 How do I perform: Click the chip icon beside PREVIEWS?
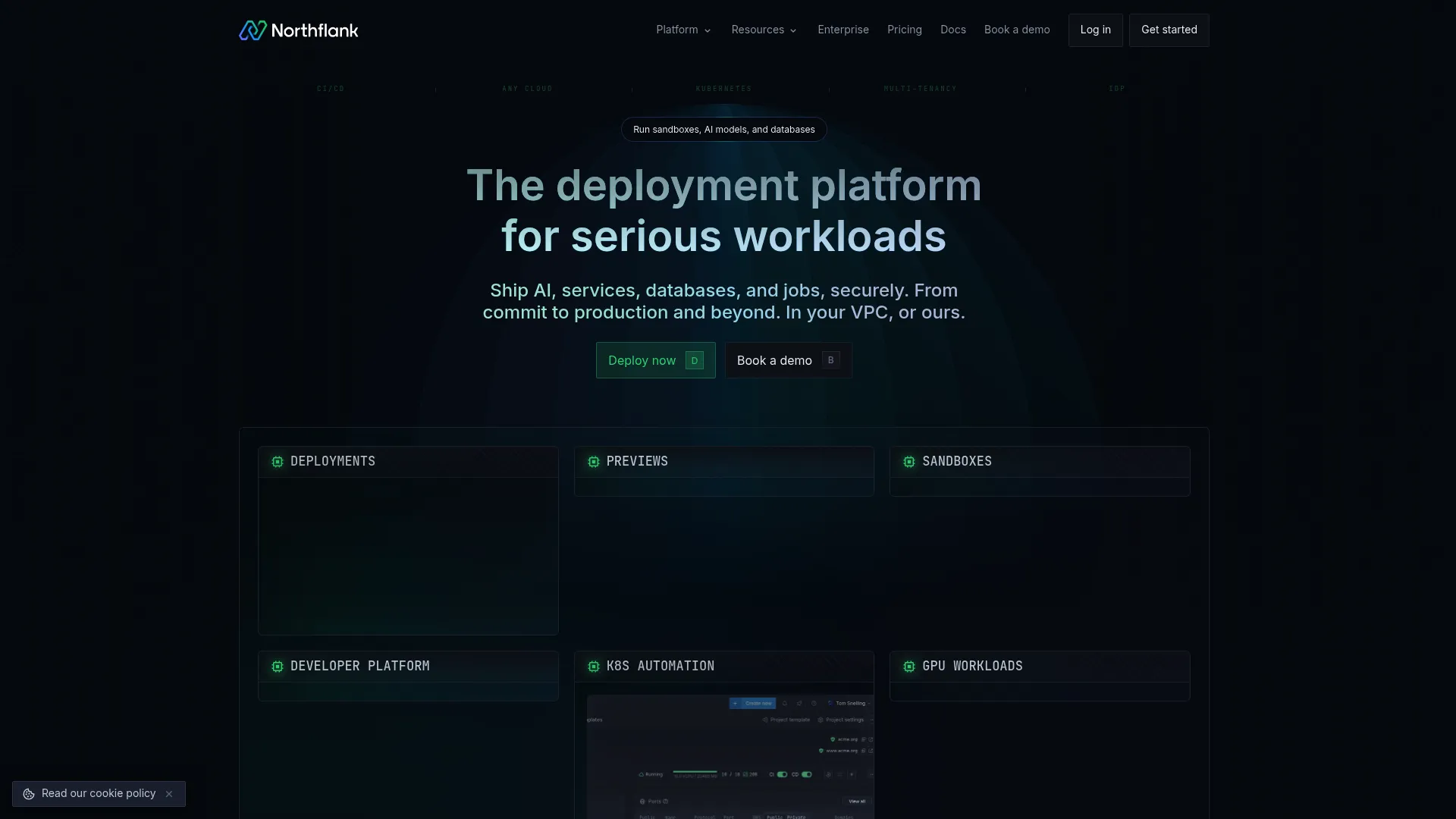(594, 462)
